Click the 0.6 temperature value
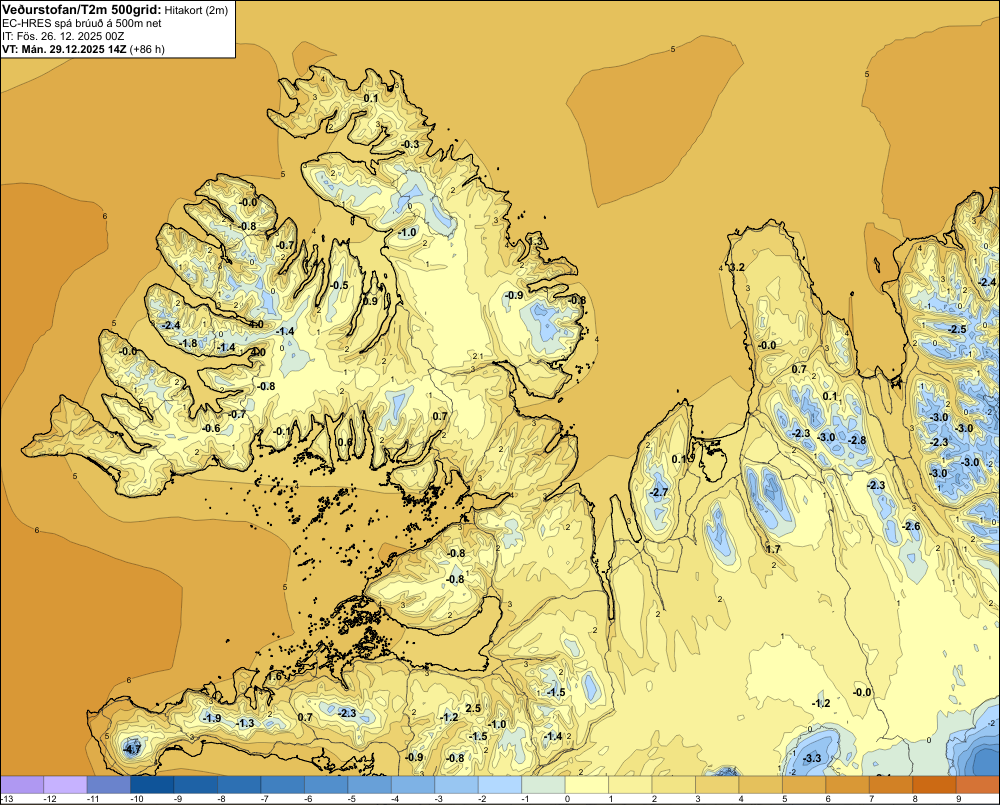 point(345,442)
